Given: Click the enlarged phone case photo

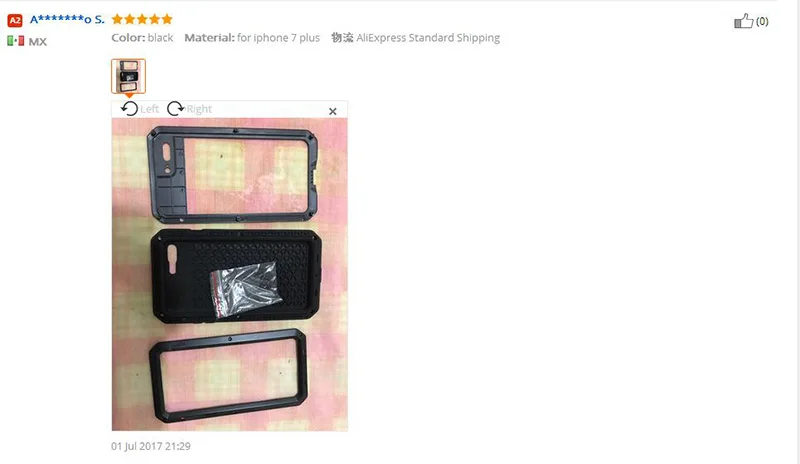Looking at the screenshot, I should tap(230, 275).
